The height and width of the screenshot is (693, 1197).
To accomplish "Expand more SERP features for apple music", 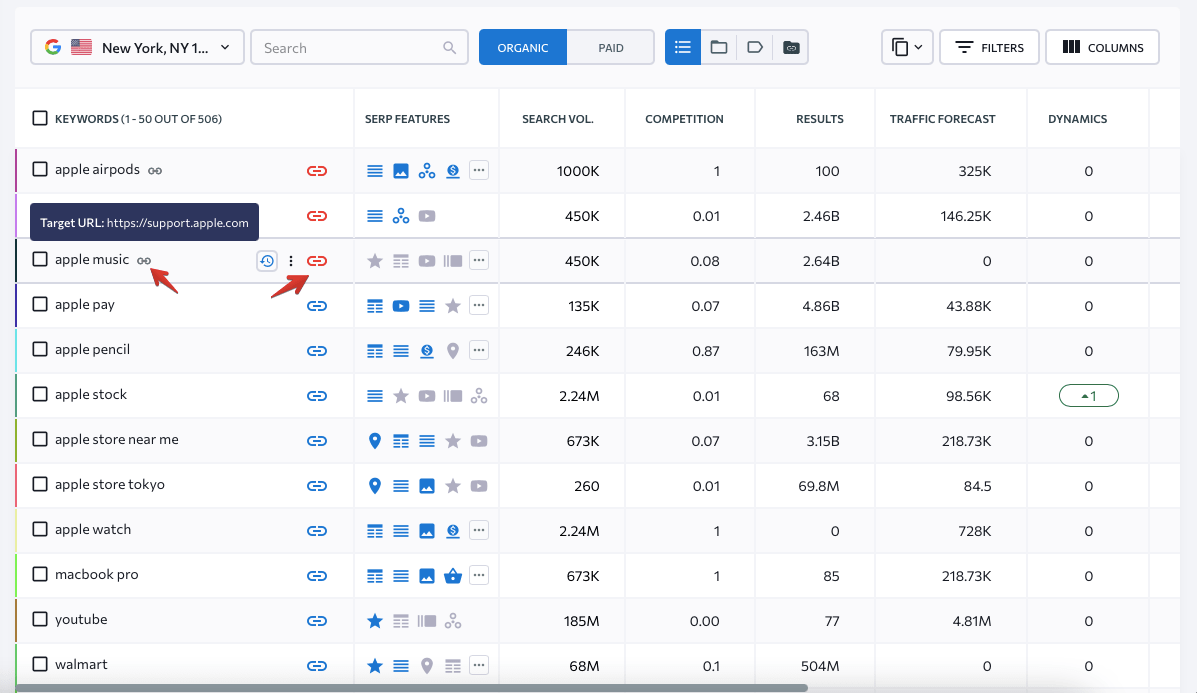I will click(479, 260).
